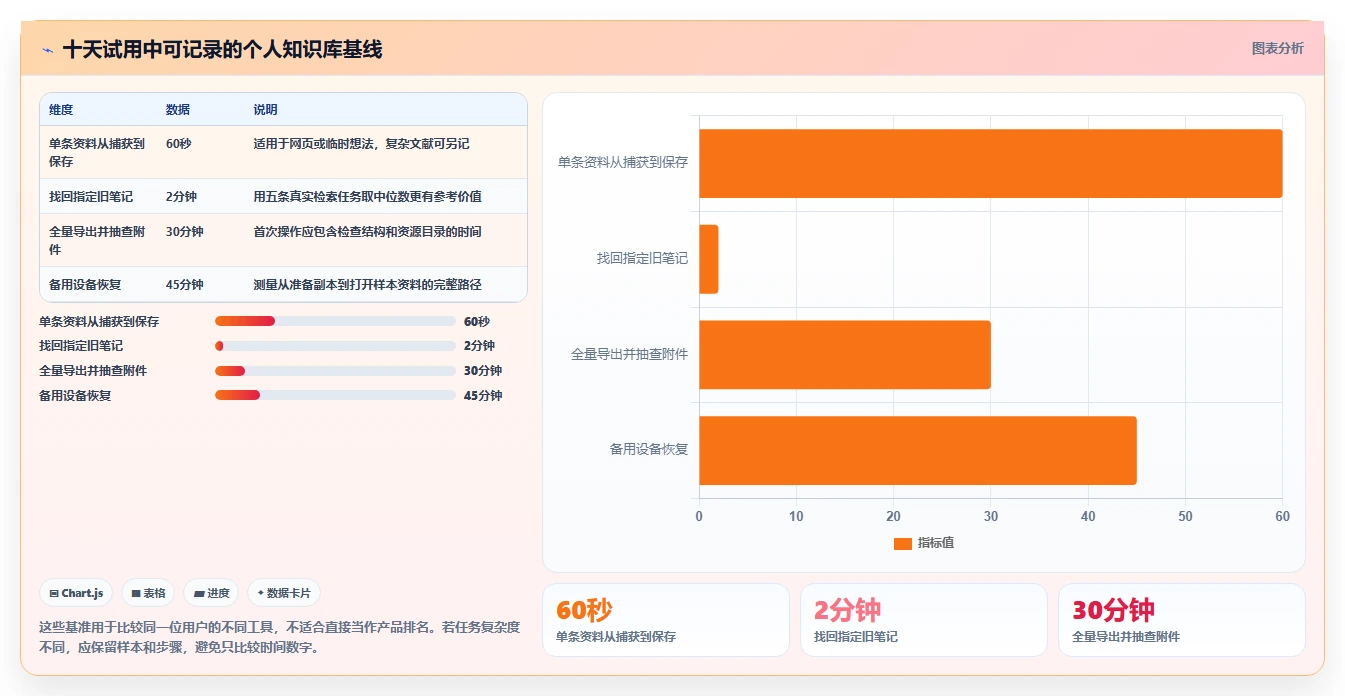The height and width of the screenshot is (696, 1345).
Task: Click the y-axis label 备用设备恢复
Action: (x=649, y=449)
